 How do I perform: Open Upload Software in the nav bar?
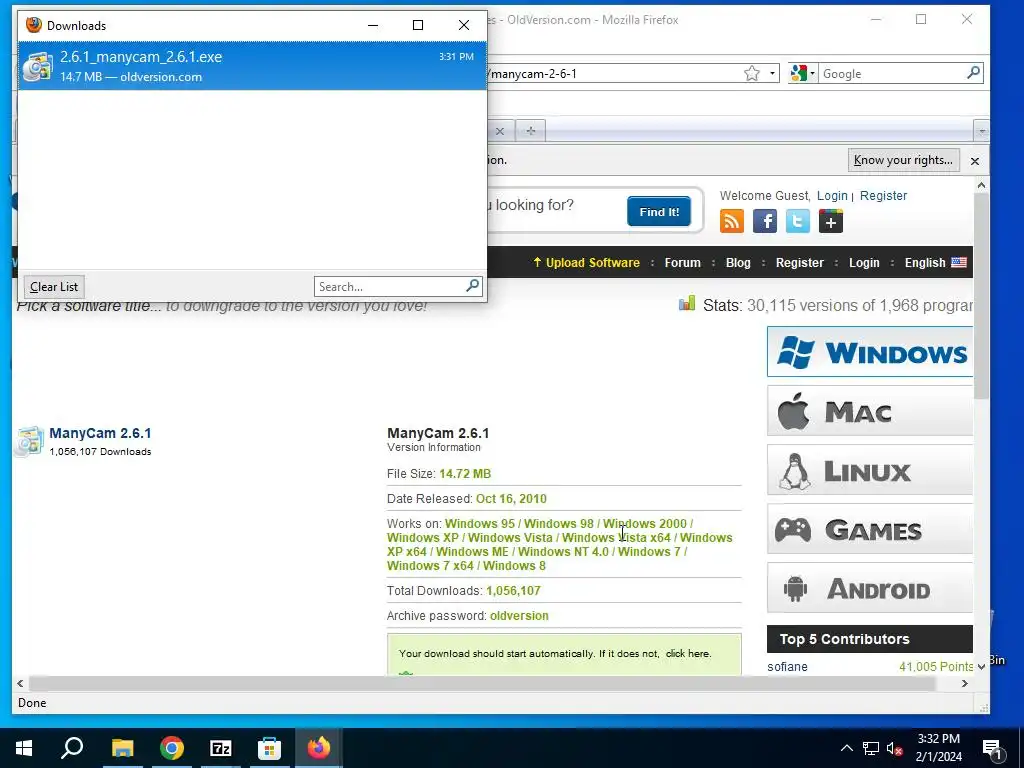586,263
